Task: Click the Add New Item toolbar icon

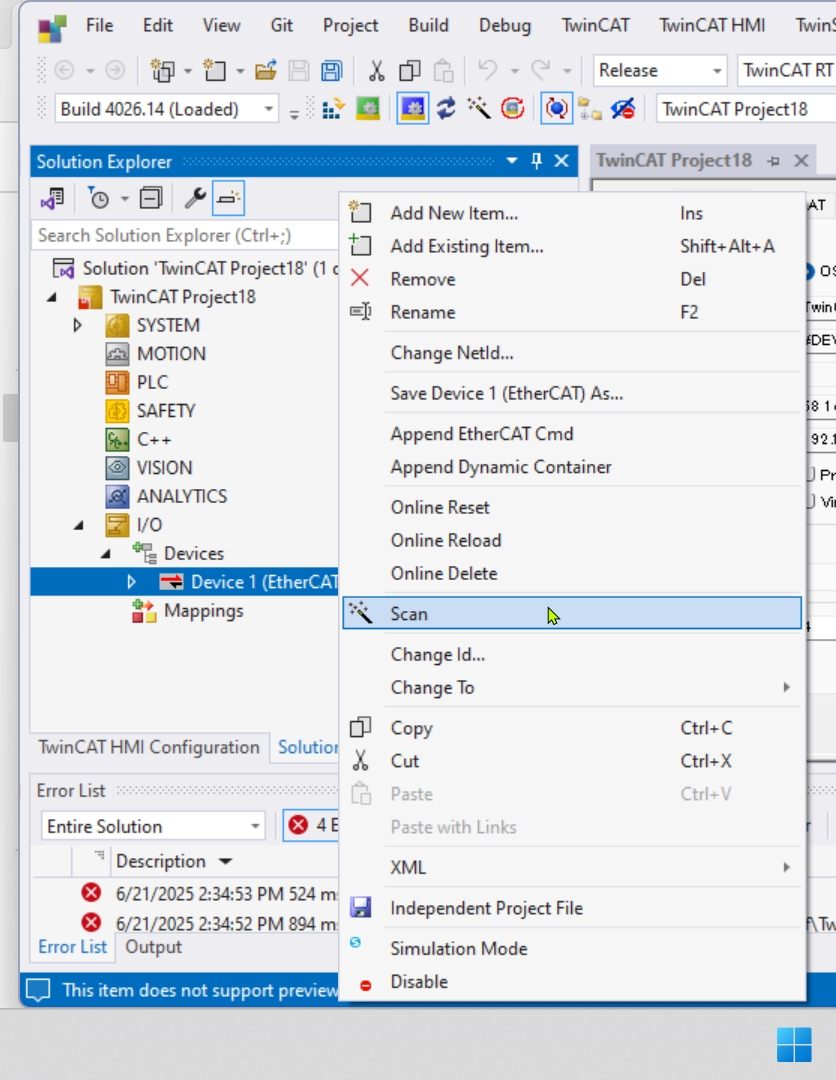Action: (x=215, y=70)
